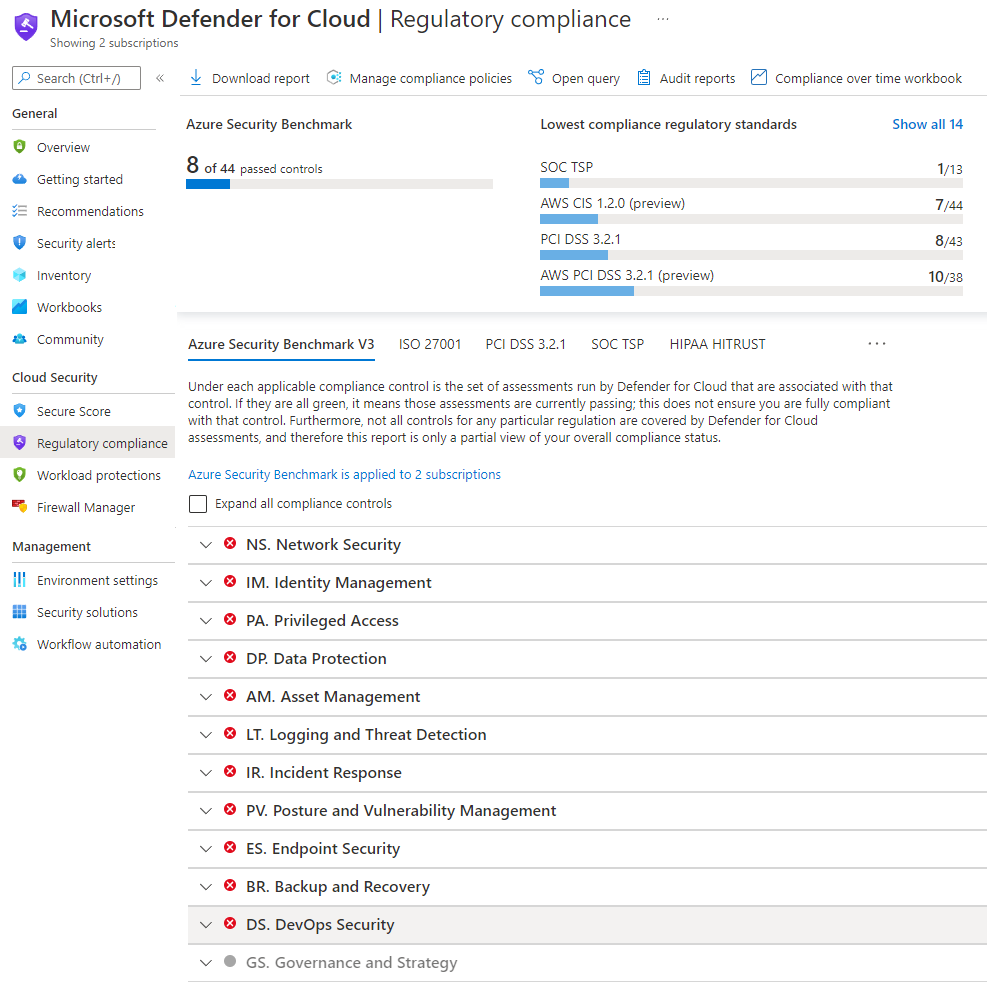Image resolution: width=987 pixels, height=983 pixels.
Task: Expand the AM. Asset Management control
Action: tap(206, 697)
